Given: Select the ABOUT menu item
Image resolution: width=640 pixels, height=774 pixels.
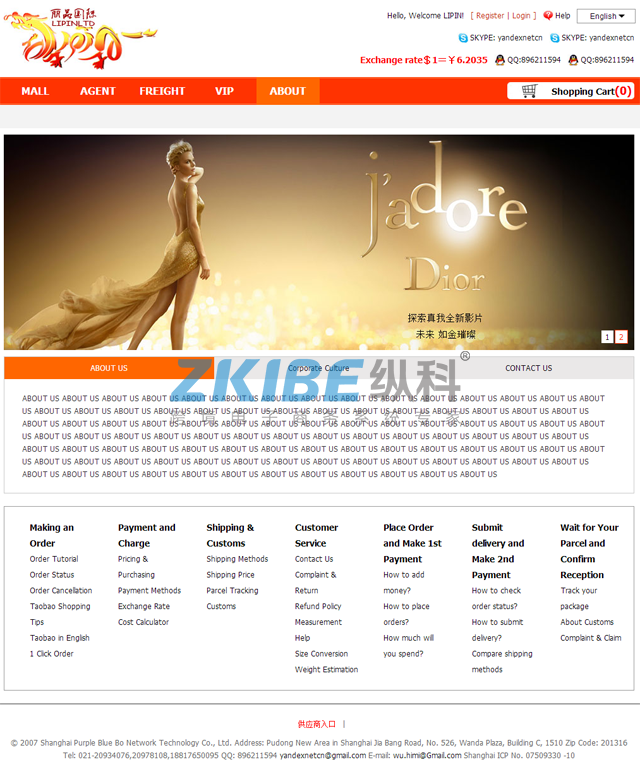Looking at the screenshot, I should [288, 91].
